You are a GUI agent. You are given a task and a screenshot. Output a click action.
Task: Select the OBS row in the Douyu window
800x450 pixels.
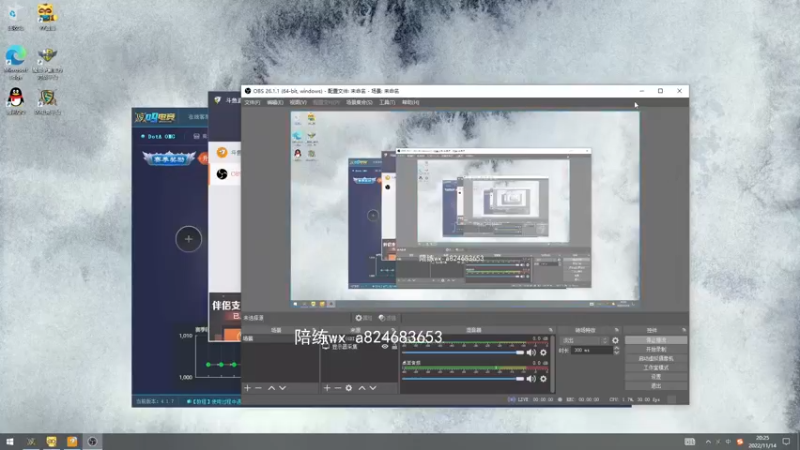coord(225,174)
